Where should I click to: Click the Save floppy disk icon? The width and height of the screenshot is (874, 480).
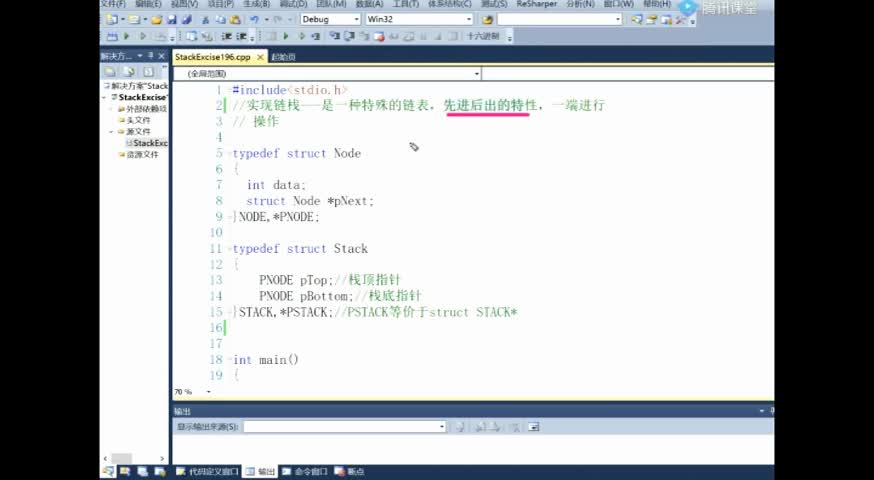(x=172, y=20)
